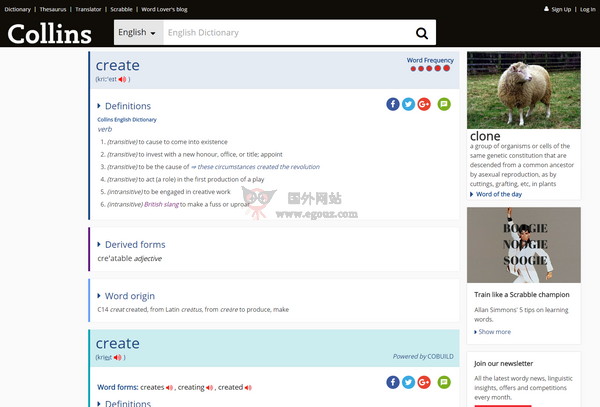The image size is (600, 407).
Task: Share first create entry on Facebook
Action: 393,104
